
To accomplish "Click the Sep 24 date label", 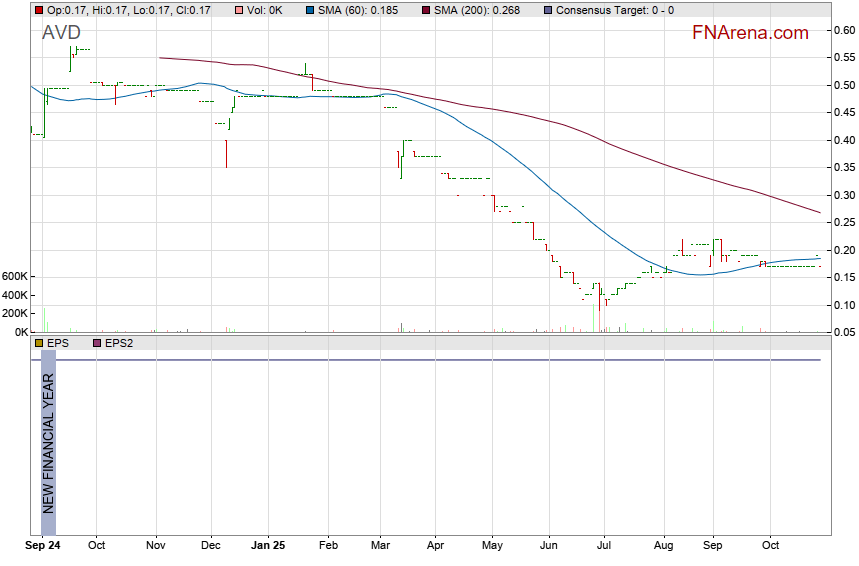I will (42, 546).
